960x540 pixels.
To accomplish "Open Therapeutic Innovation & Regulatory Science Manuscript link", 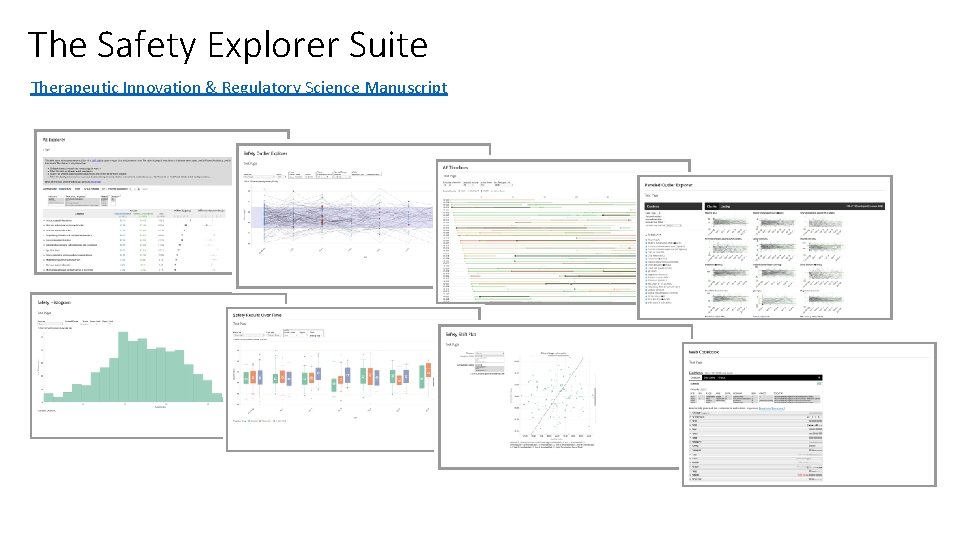I will [x=239, y=88].
